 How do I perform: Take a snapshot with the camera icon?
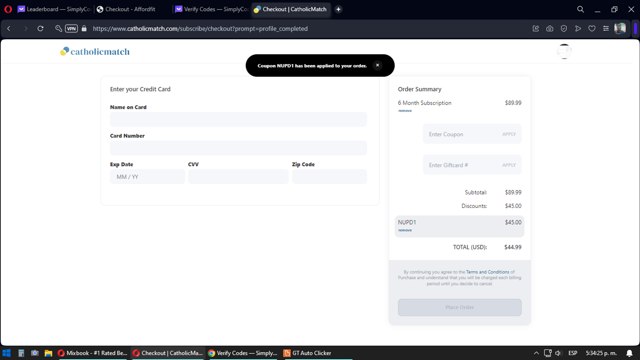pyautogui.click(x=550, y=29)
